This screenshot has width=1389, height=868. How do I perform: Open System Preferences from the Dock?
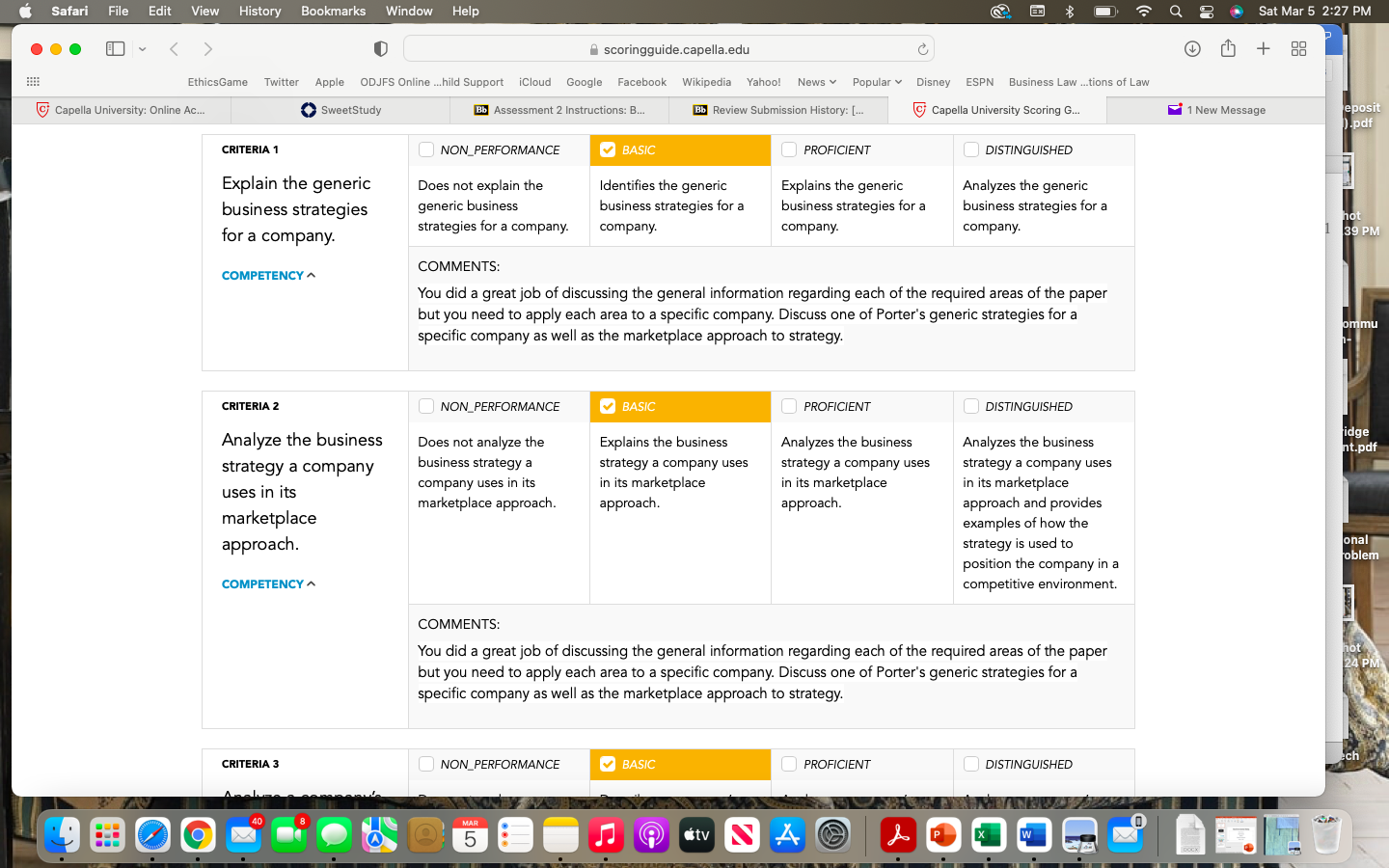coord(832,835)
